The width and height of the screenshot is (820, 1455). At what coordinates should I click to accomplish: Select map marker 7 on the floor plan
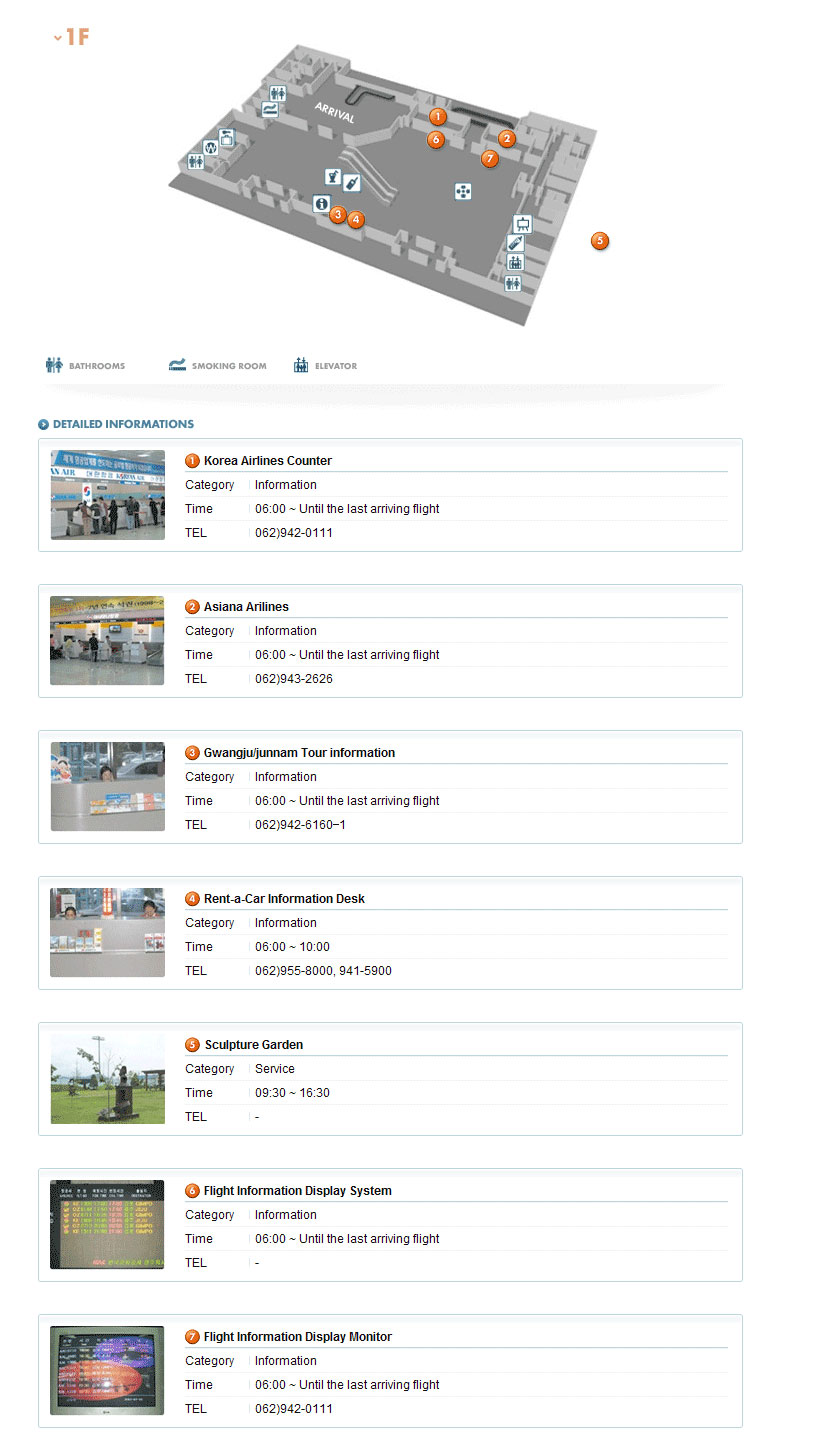point(489,158)
